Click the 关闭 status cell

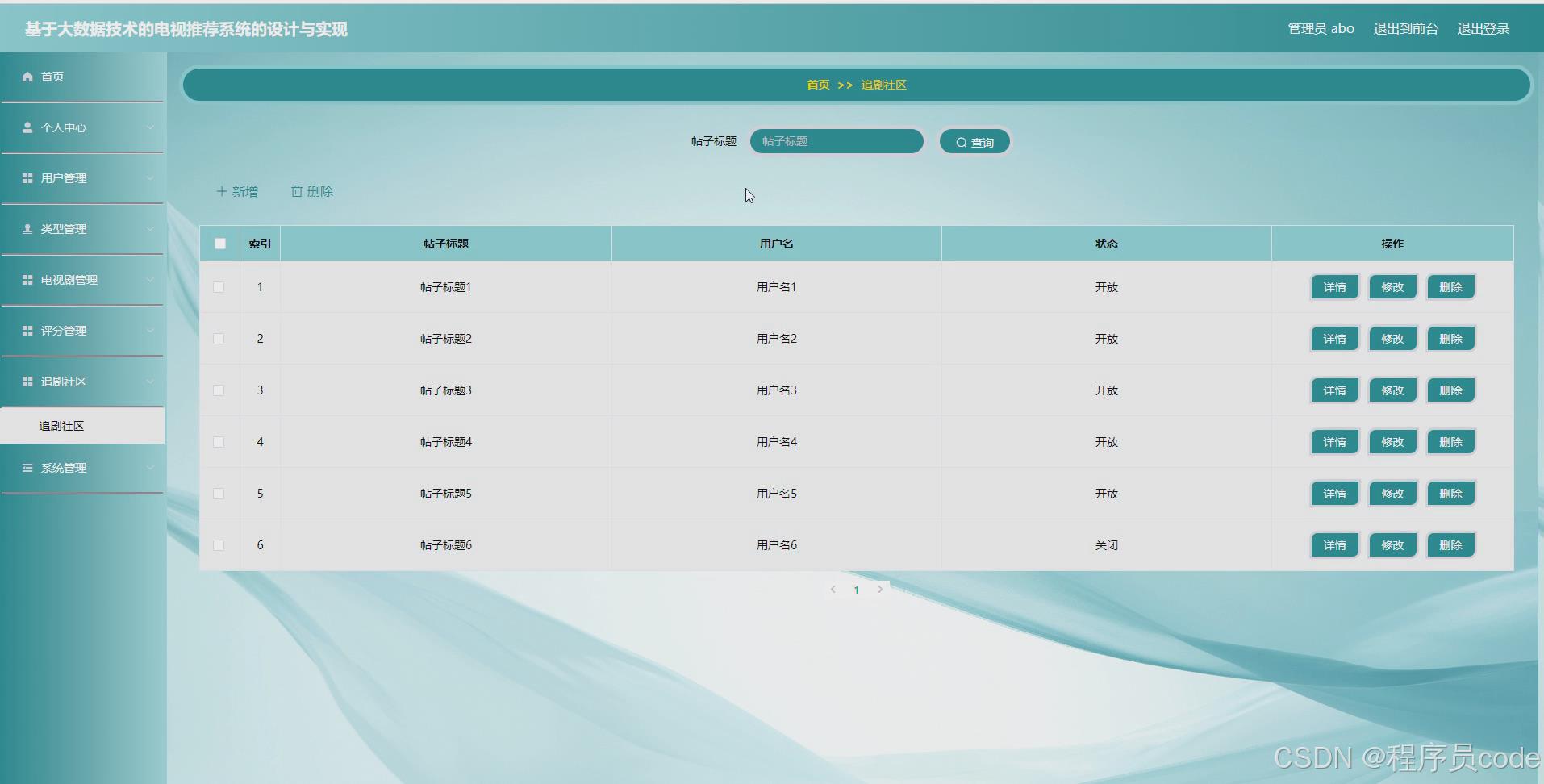click(x=1106, y=545)
